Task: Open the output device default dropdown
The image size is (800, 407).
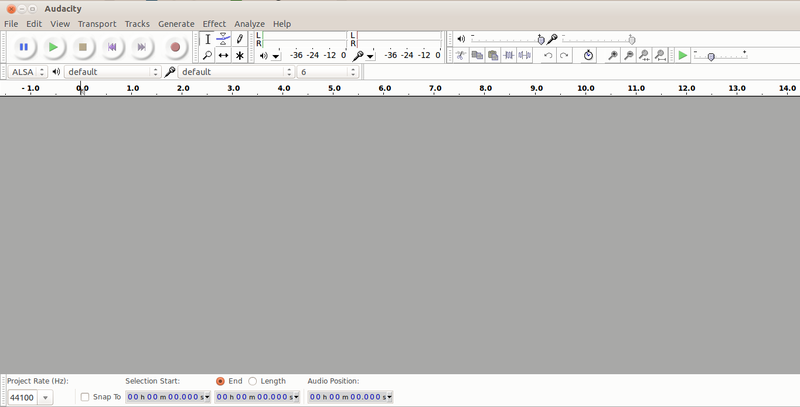Action: [113, 72]
